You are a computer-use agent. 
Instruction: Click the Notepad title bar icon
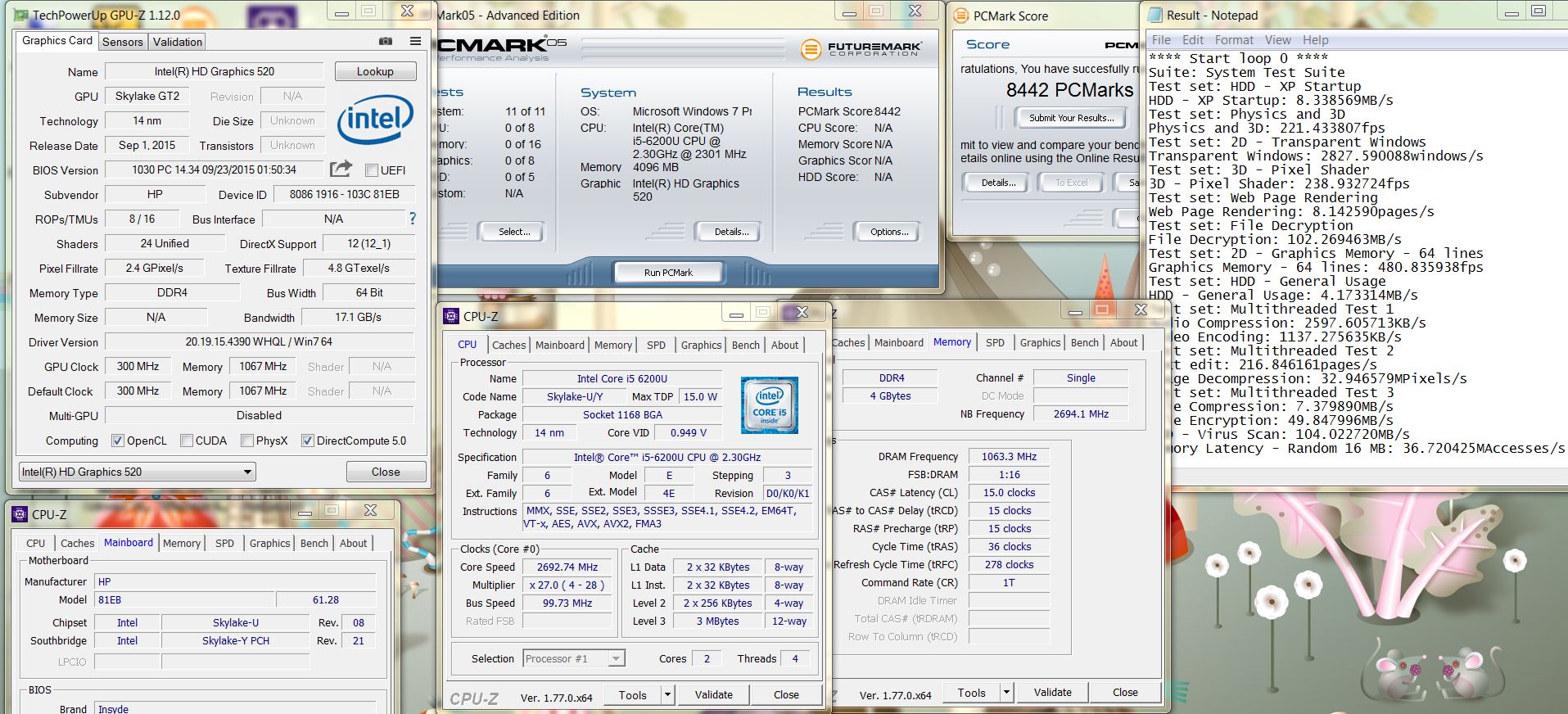pyautogui.click(x=1155, y=15)
